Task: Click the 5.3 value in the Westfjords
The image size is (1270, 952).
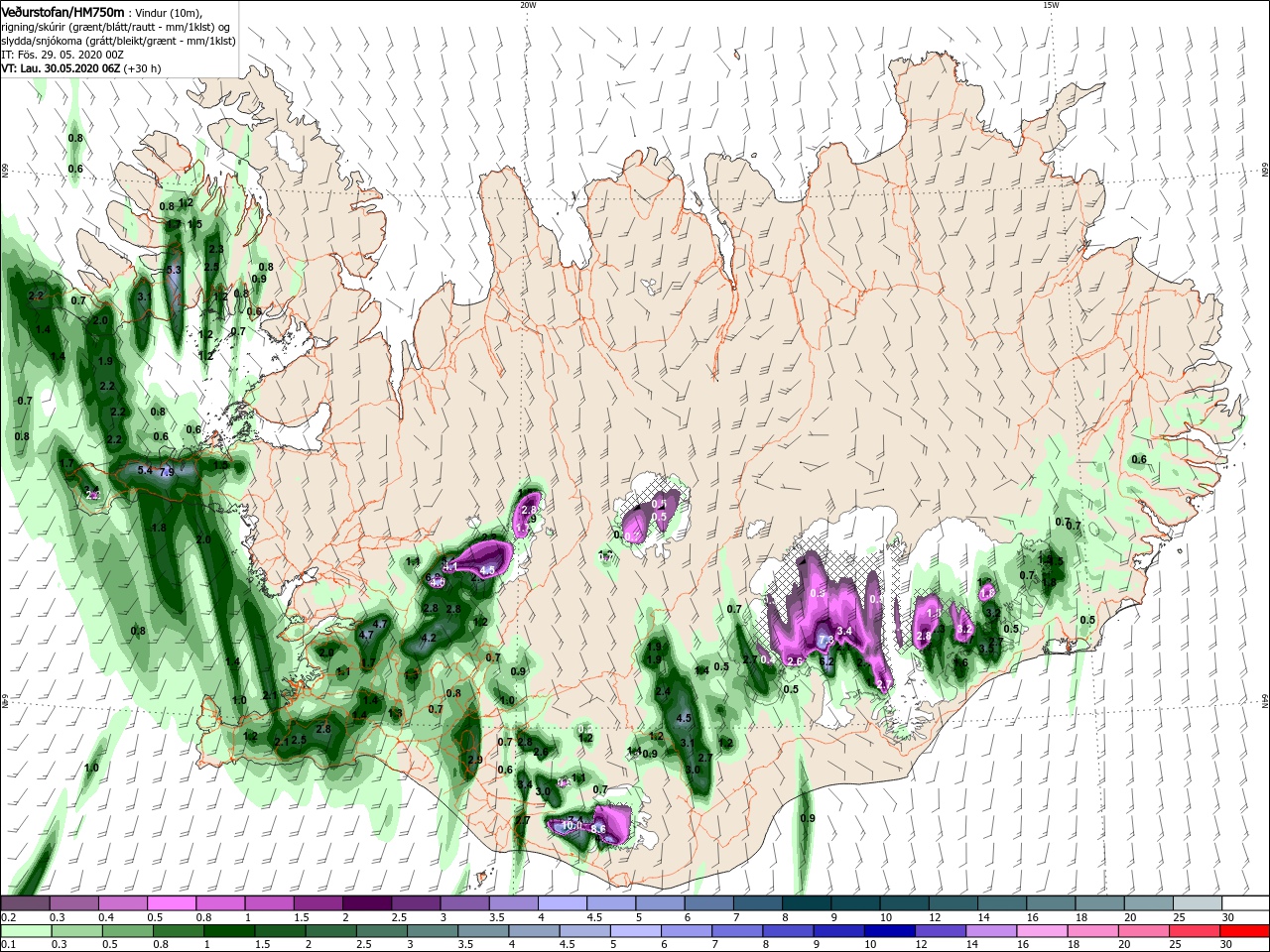Action: coord(175,270)
